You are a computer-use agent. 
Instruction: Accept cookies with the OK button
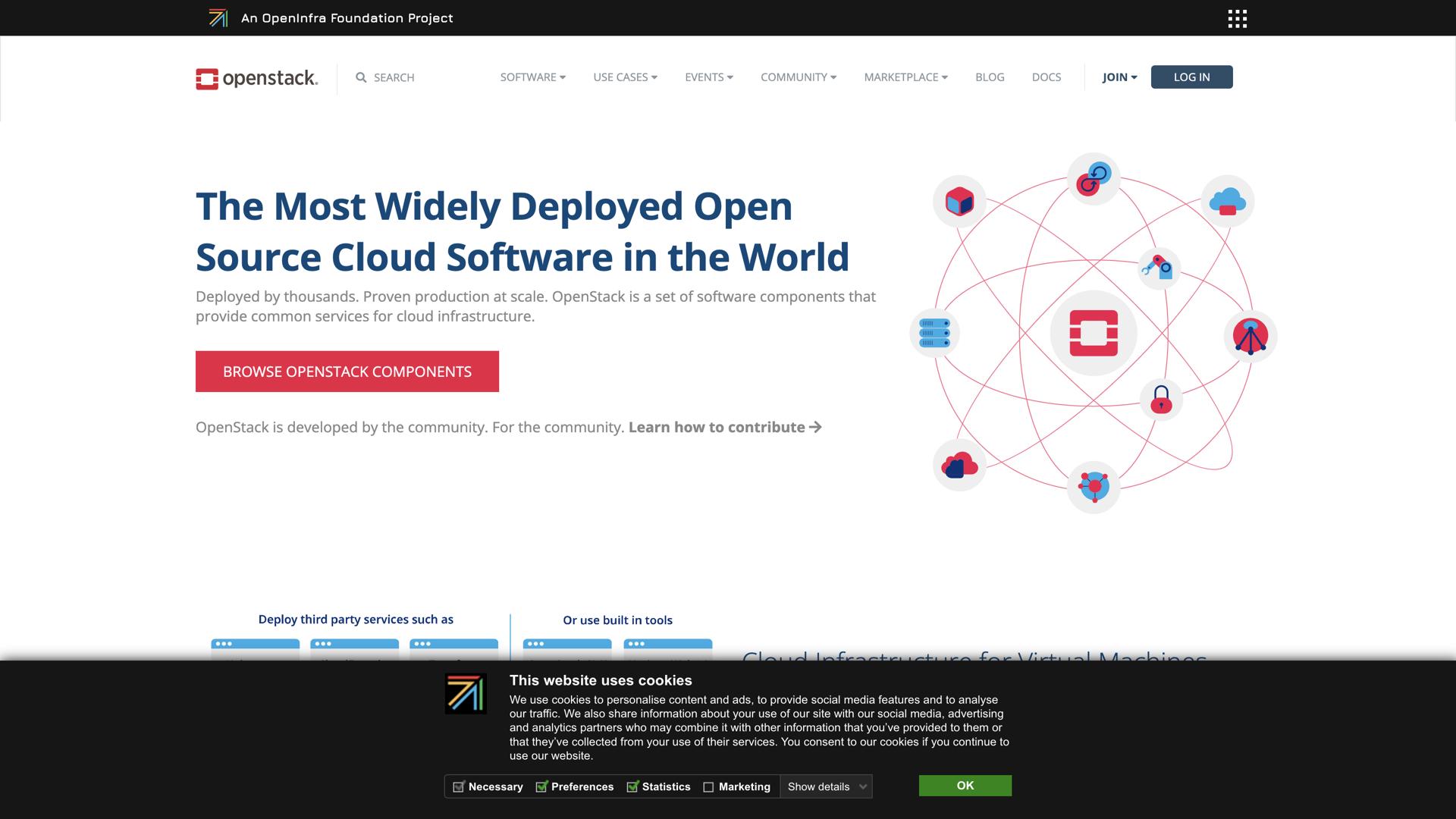point(964,786)
